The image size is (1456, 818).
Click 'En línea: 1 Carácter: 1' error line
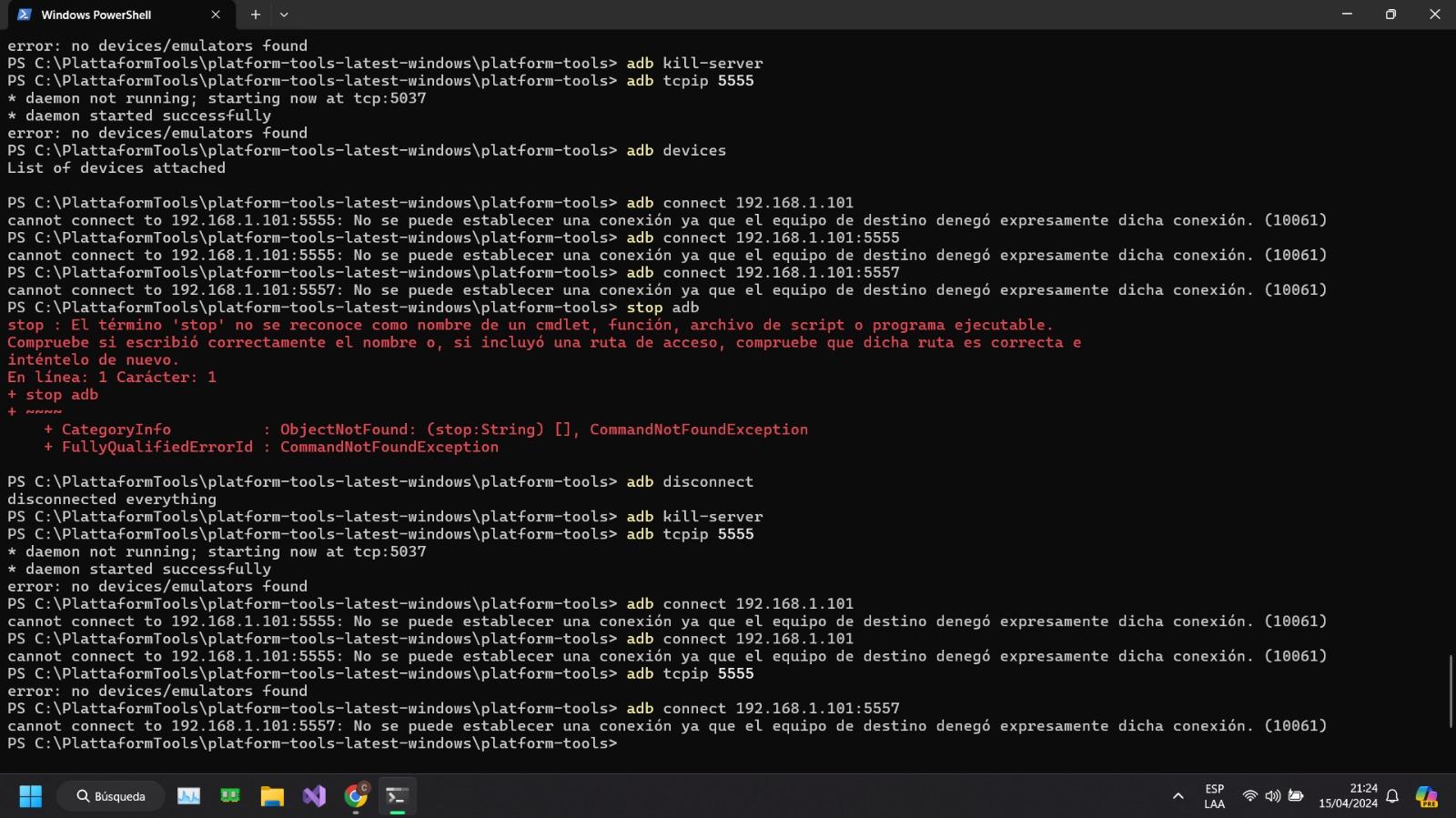(x=112, y=377)
